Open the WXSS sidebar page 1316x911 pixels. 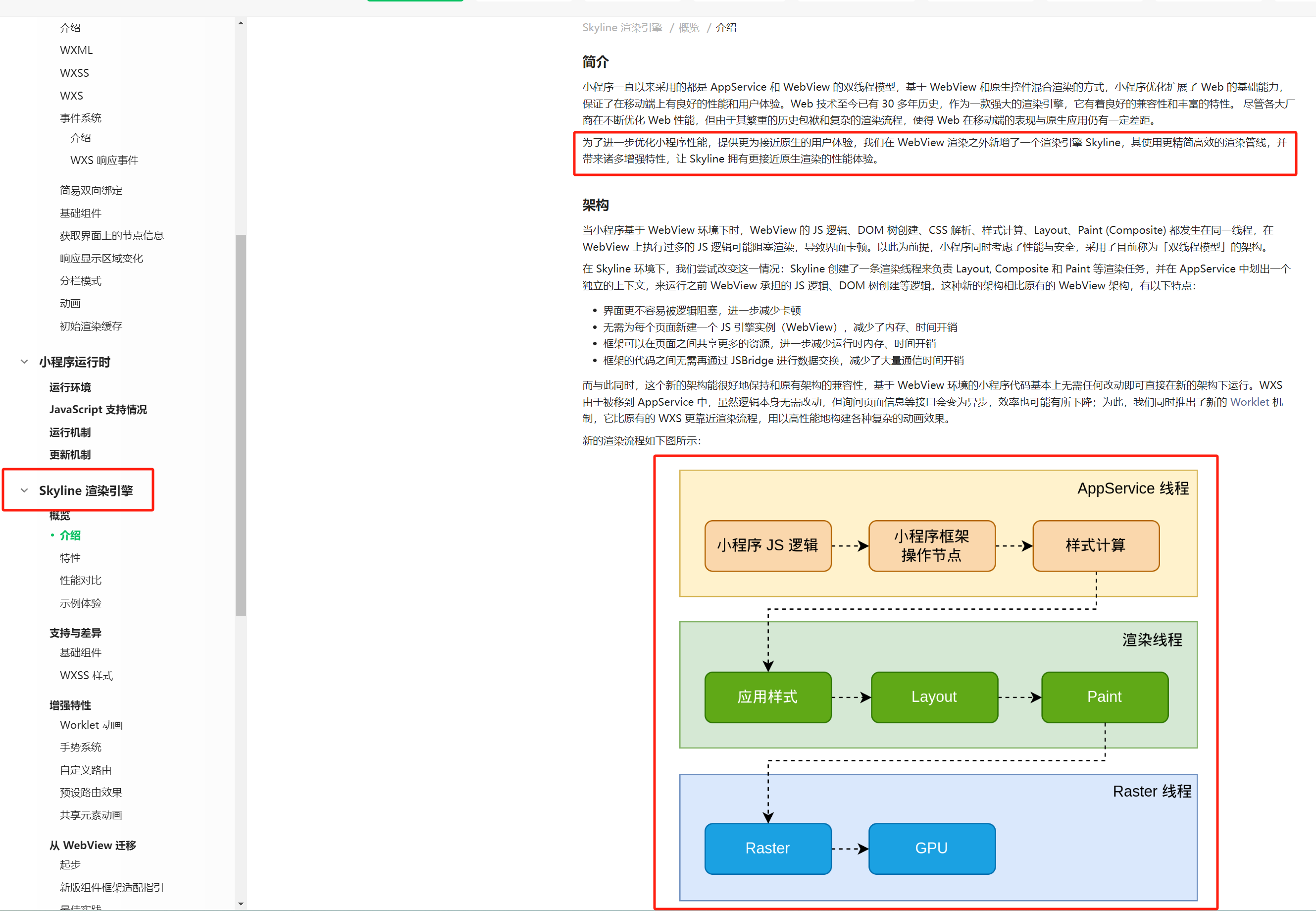(74, 73)
